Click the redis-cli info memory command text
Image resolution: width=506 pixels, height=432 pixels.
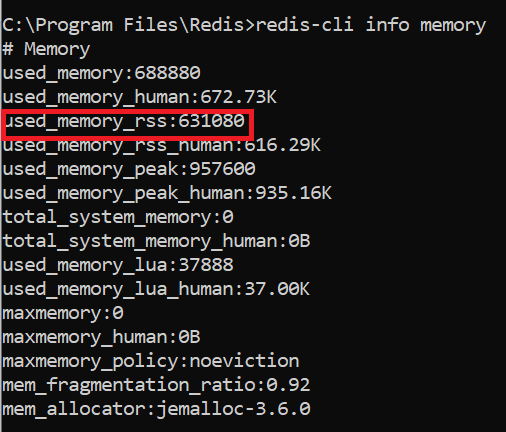[370, 25]
